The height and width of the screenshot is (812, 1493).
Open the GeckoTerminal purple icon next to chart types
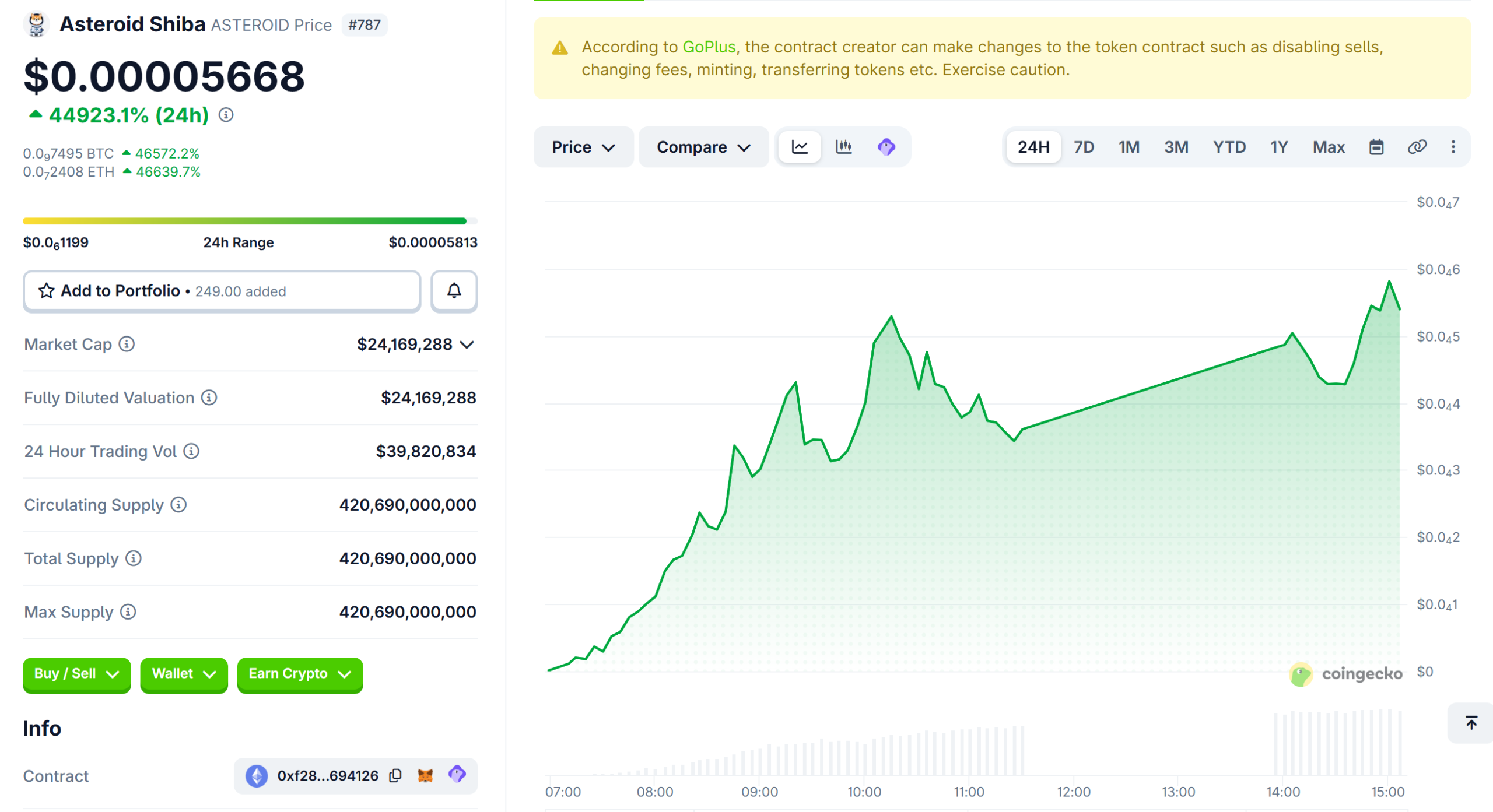(886, 147)
